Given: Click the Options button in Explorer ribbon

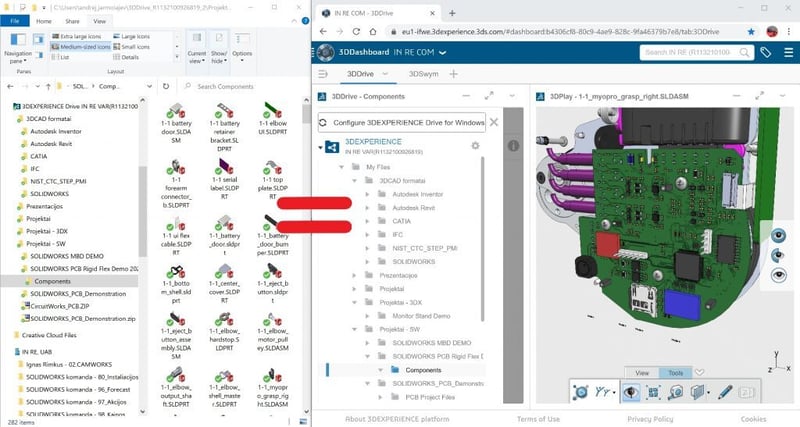Looking at the screenshot, I should click(242, 46).
